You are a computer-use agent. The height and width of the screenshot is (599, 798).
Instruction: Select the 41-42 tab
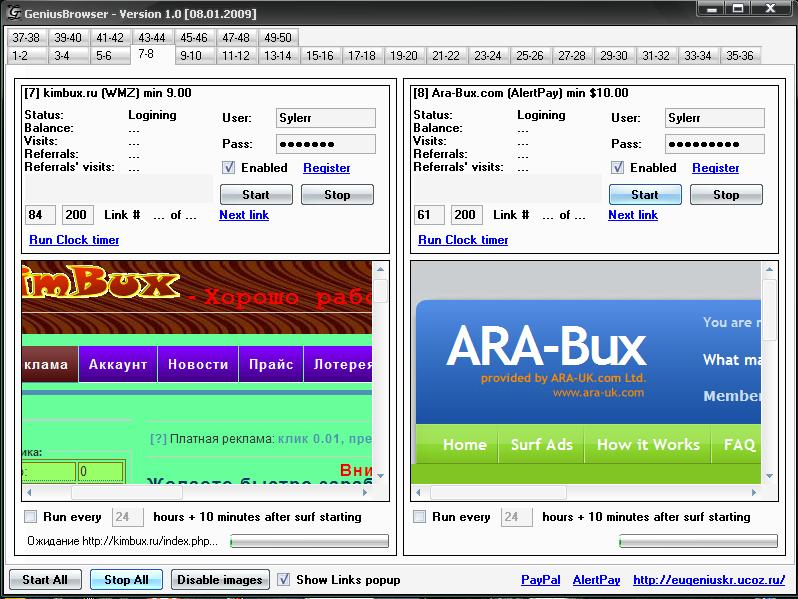coord(110,38)
